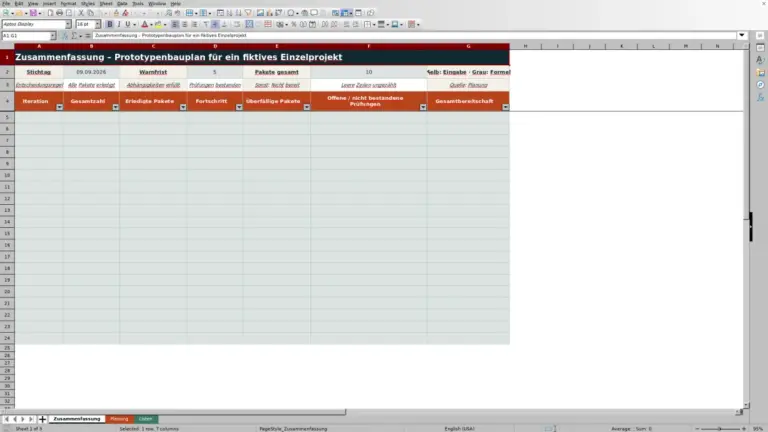The width and height of the screenshot is (768, 432).
Task: Click the Insert image icon
Action: 260,13
